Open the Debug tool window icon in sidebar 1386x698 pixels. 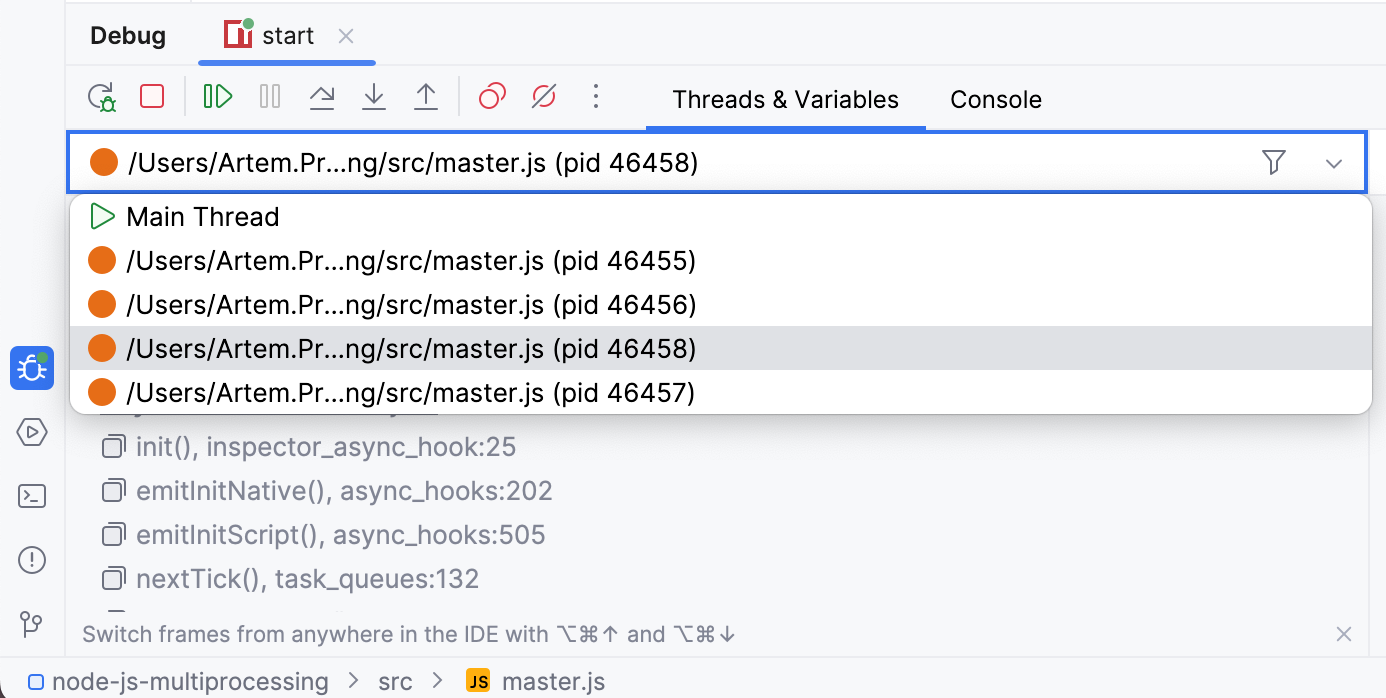(31, 368)
